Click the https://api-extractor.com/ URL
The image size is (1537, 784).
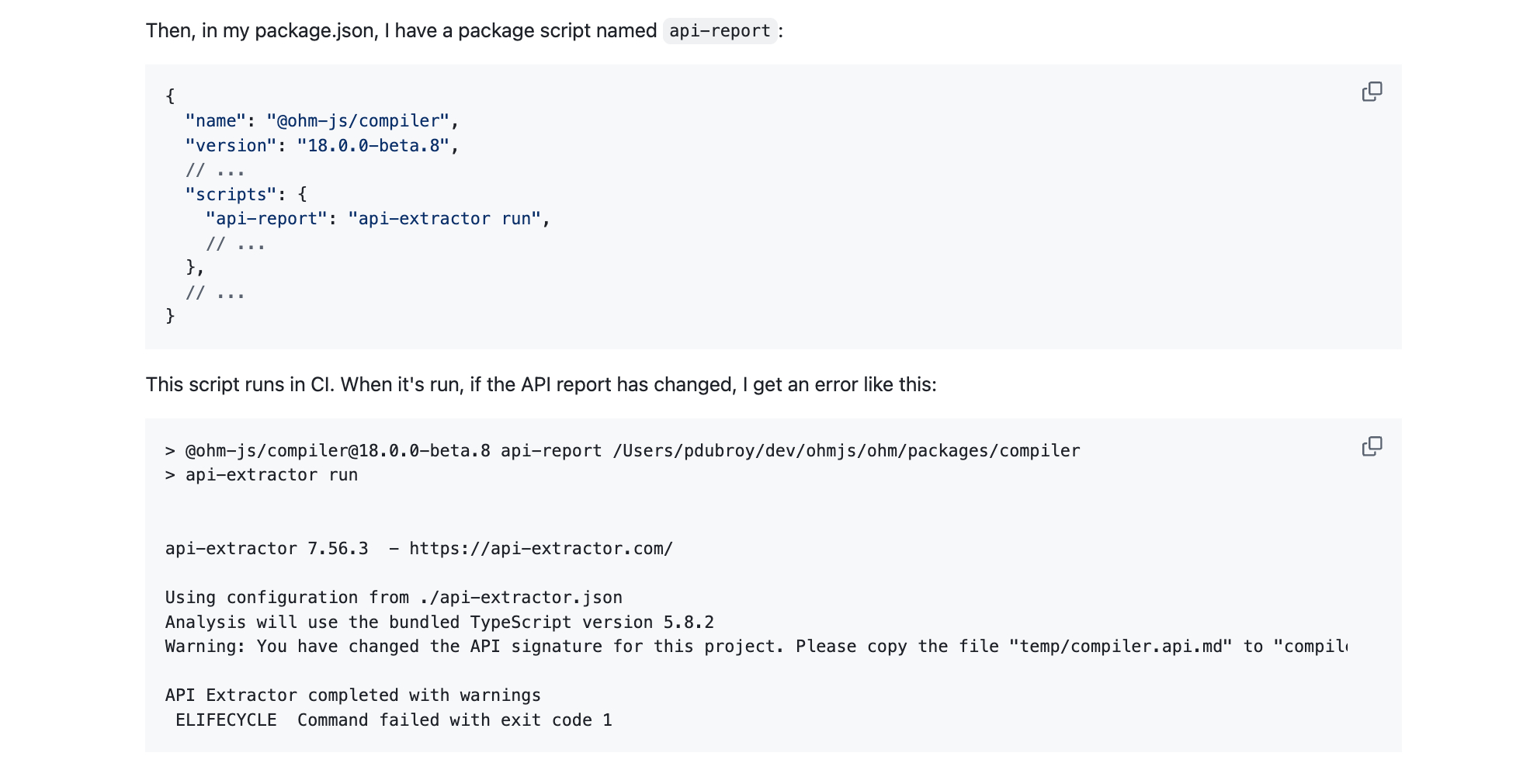(540, 549)
